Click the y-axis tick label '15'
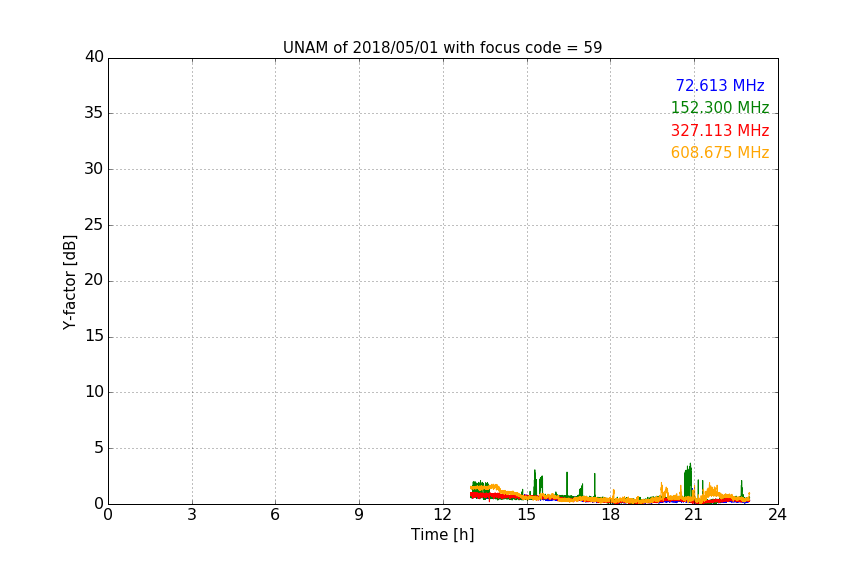This screenshot has height=576, width=864. [94, 336]
